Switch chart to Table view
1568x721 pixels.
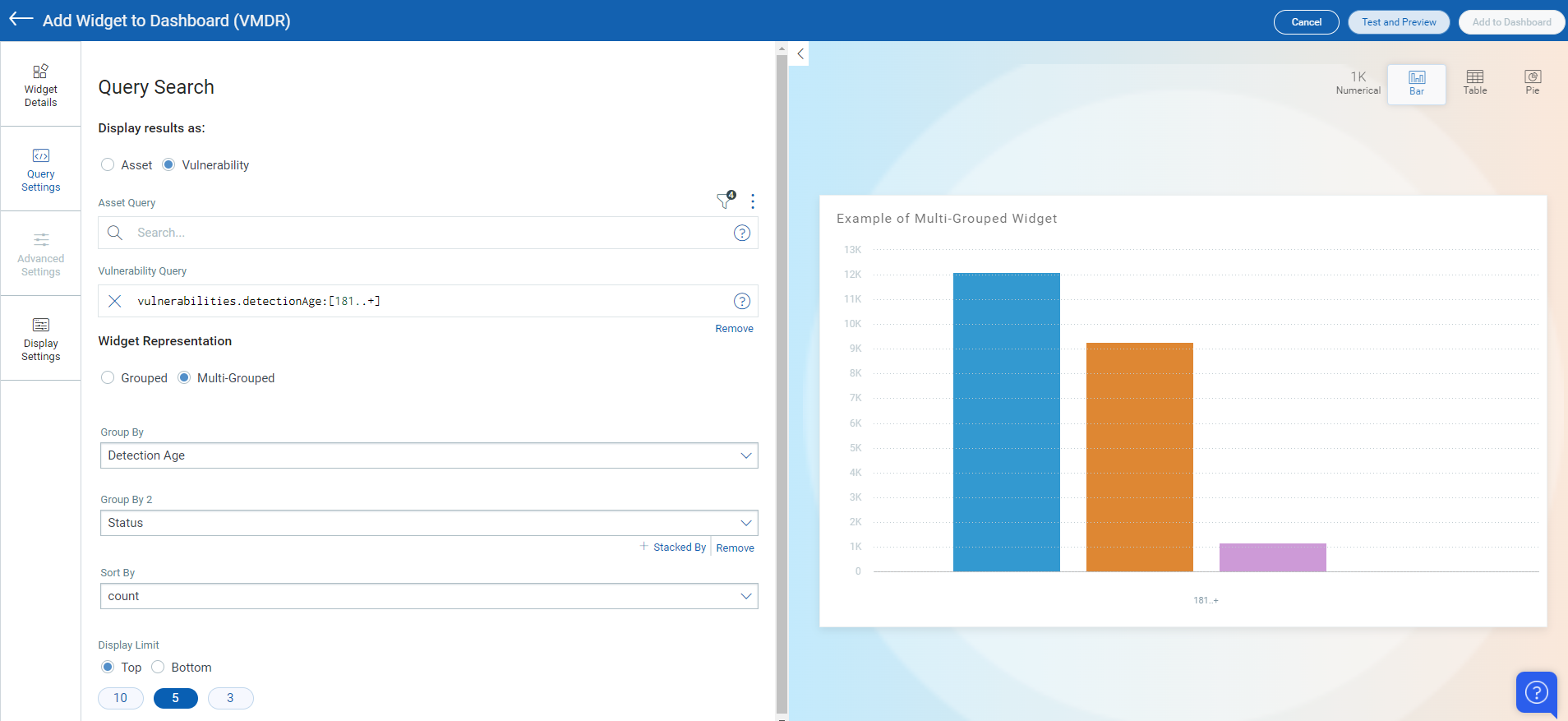coord(1474,82)
